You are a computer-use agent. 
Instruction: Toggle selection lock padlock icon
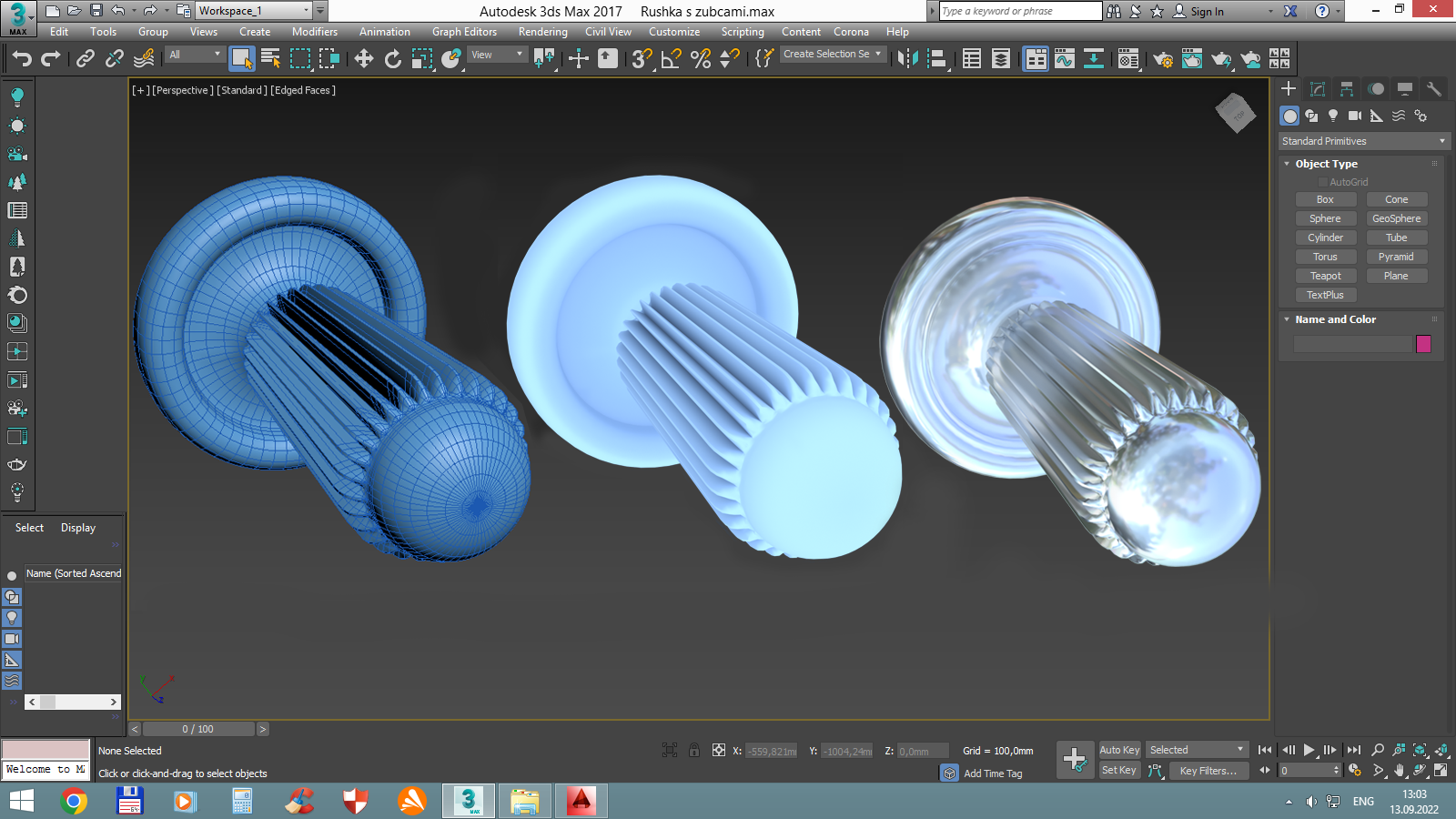(x=694, y=750)
